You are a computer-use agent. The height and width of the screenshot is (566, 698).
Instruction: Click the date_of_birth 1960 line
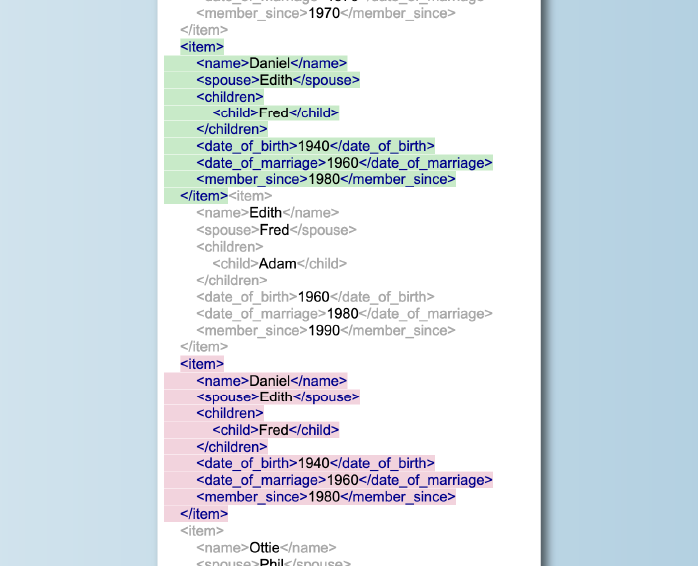[x=315, y=297]
